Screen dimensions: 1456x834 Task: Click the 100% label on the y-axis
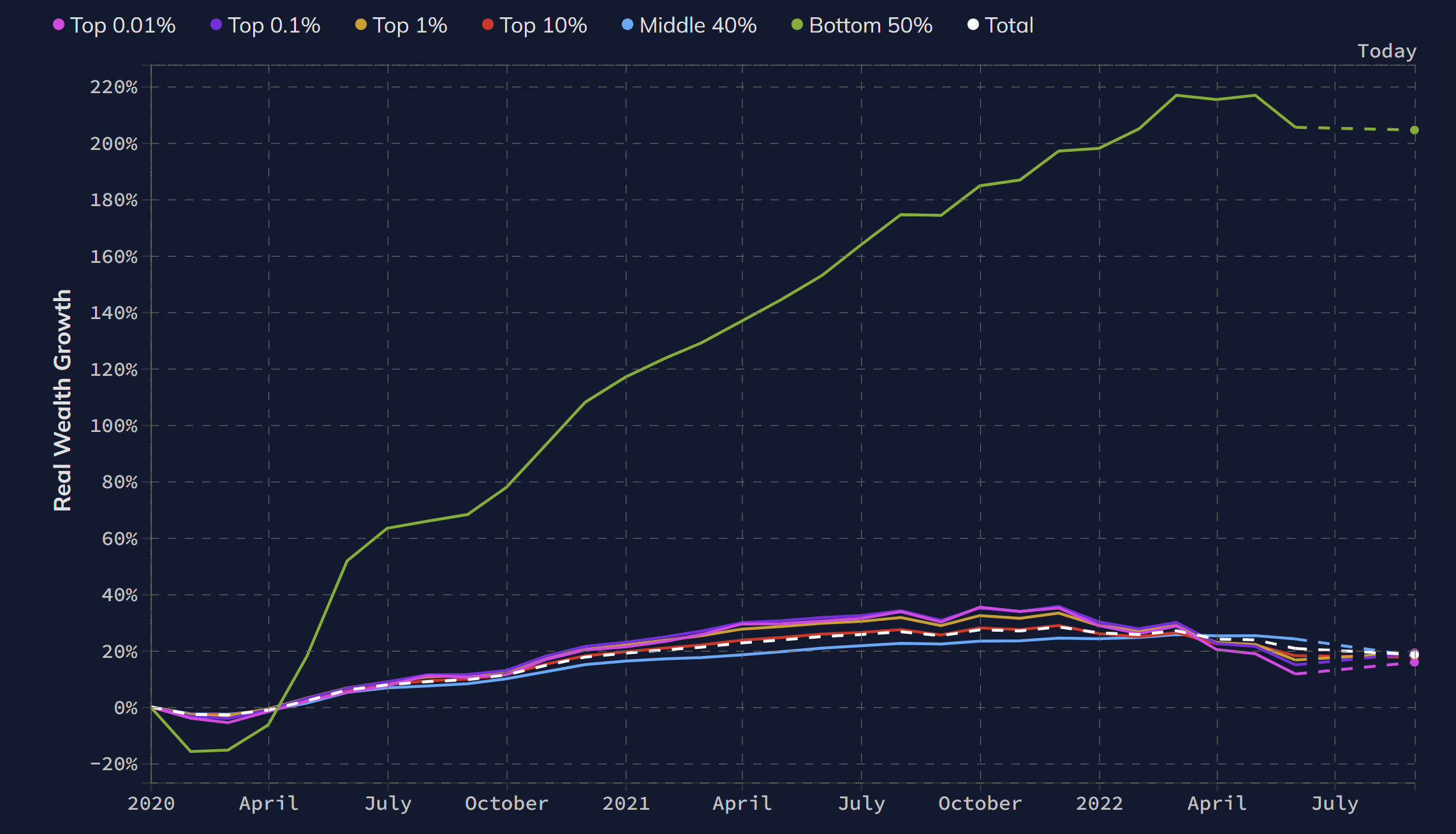114,426
